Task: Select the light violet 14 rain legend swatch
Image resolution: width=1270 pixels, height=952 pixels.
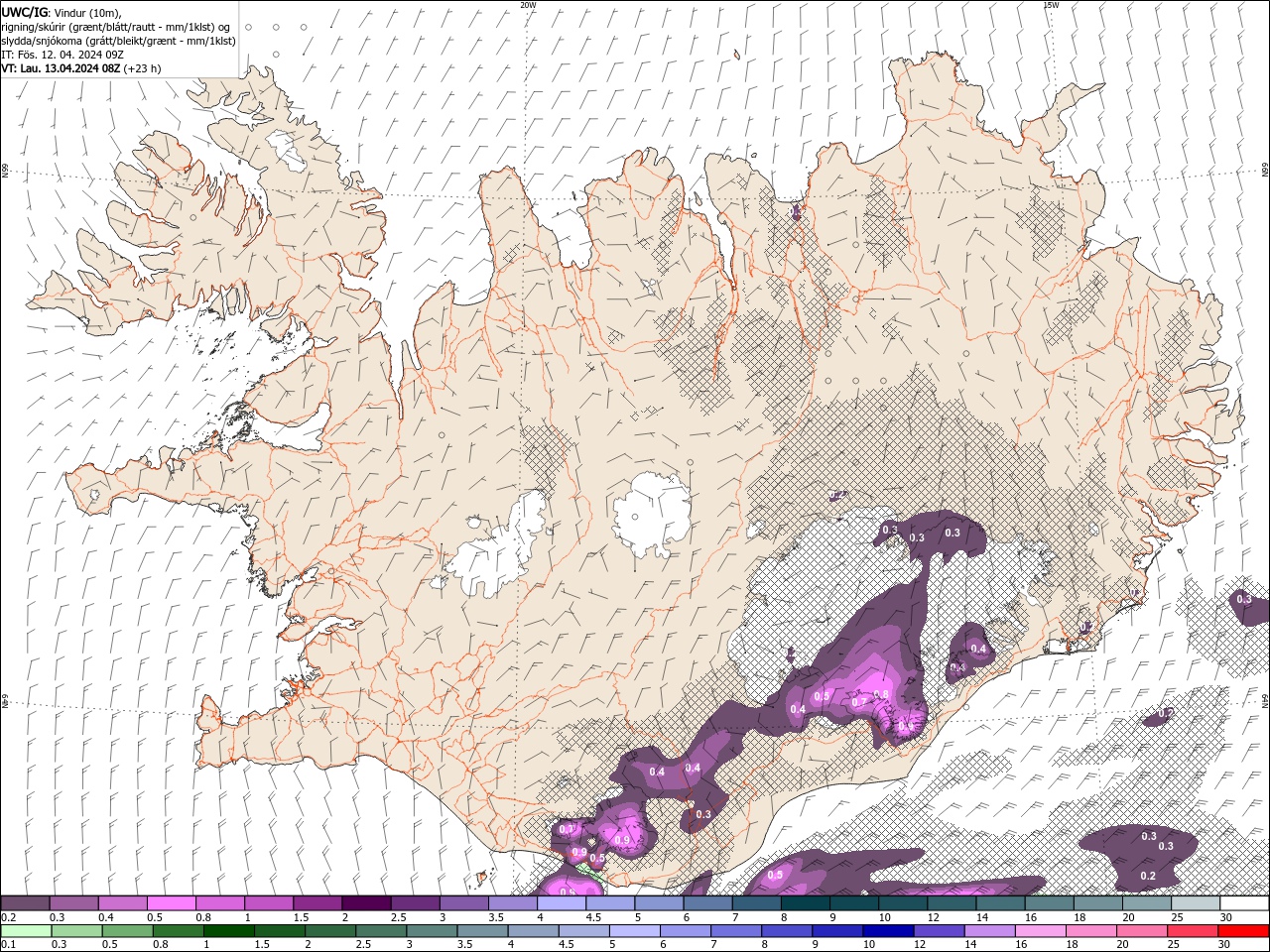Action: 989,931
